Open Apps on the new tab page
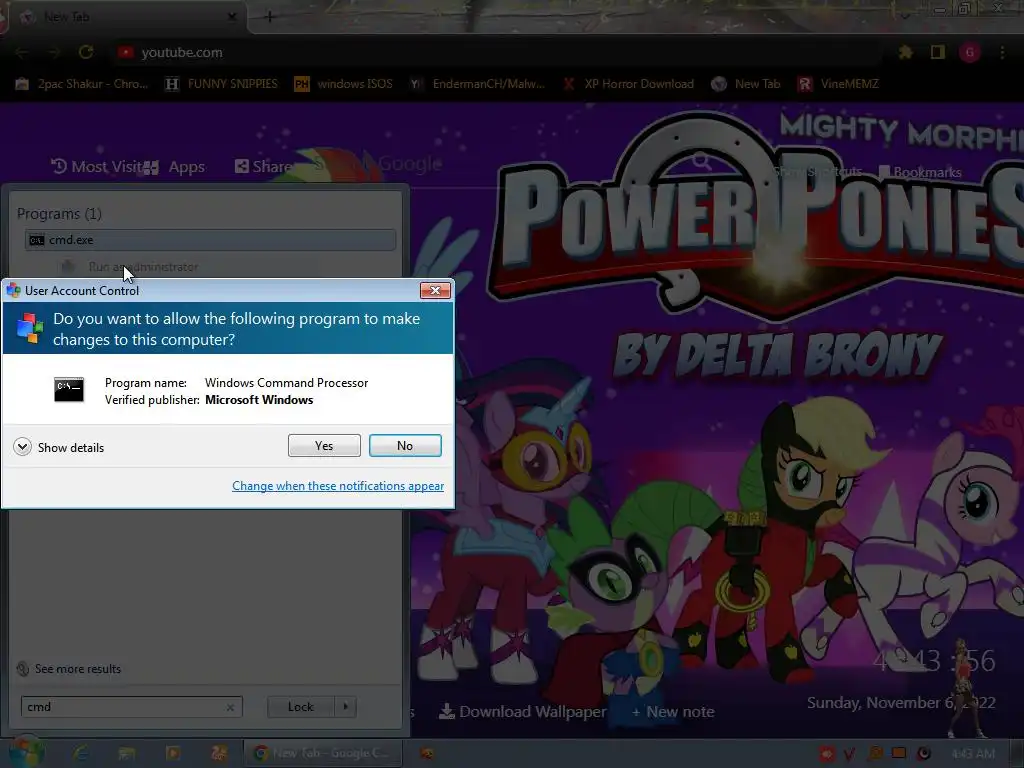 [x=174, y=167]
